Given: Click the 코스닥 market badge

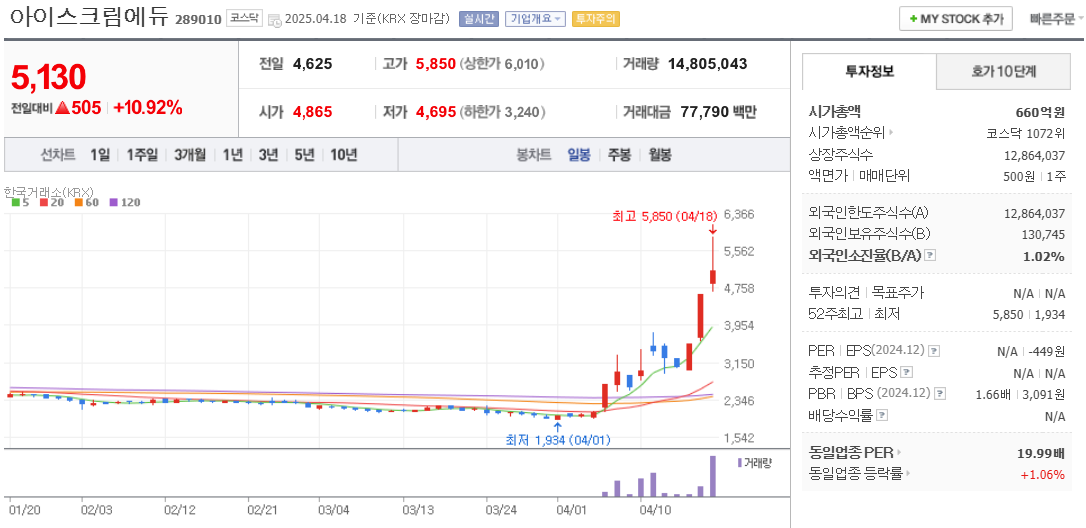Looking at the screenshot, I should [x=244, y=19].
